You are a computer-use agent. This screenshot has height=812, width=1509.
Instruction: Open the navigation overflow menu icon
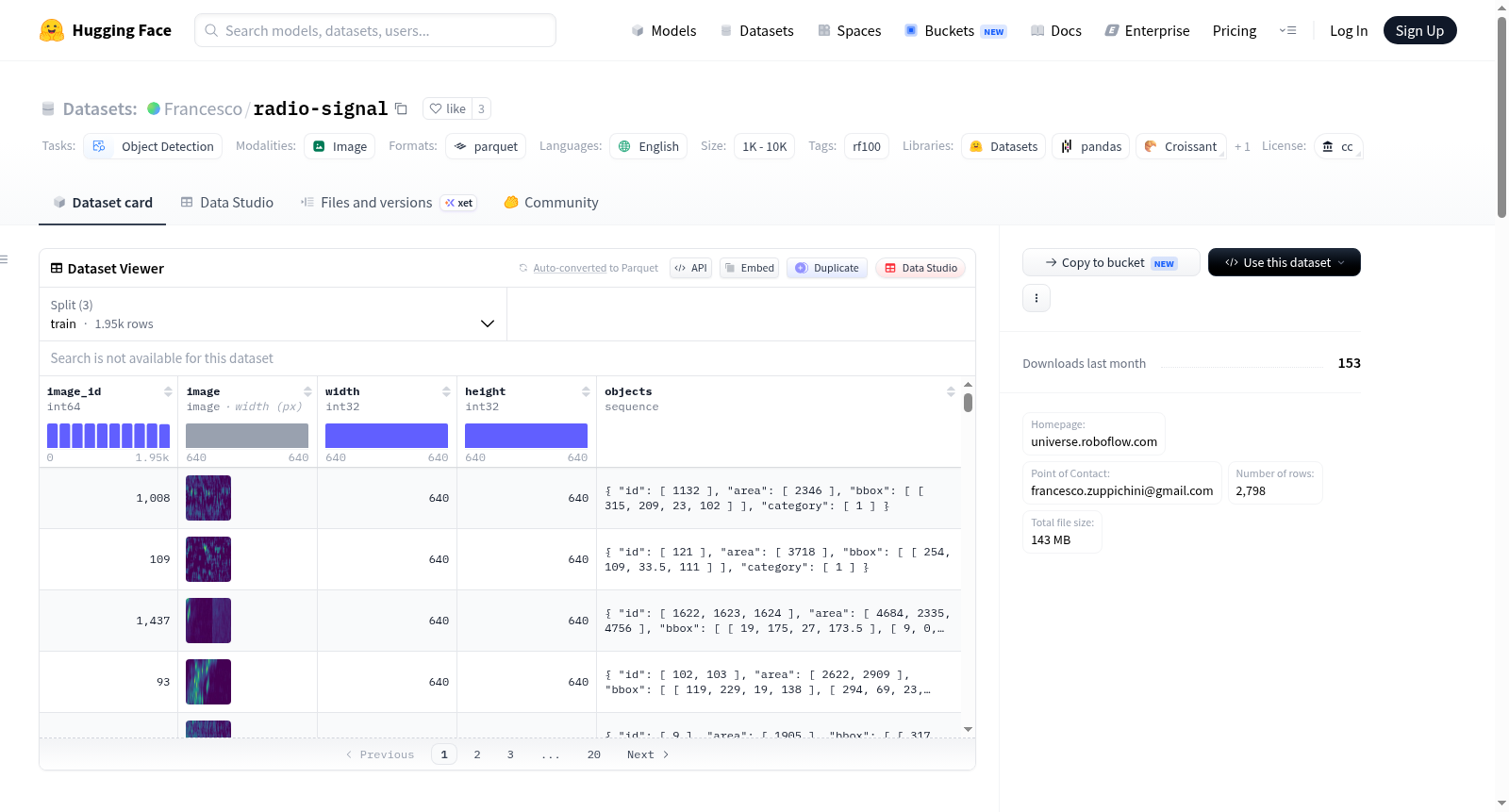[x=1287, y=30]
